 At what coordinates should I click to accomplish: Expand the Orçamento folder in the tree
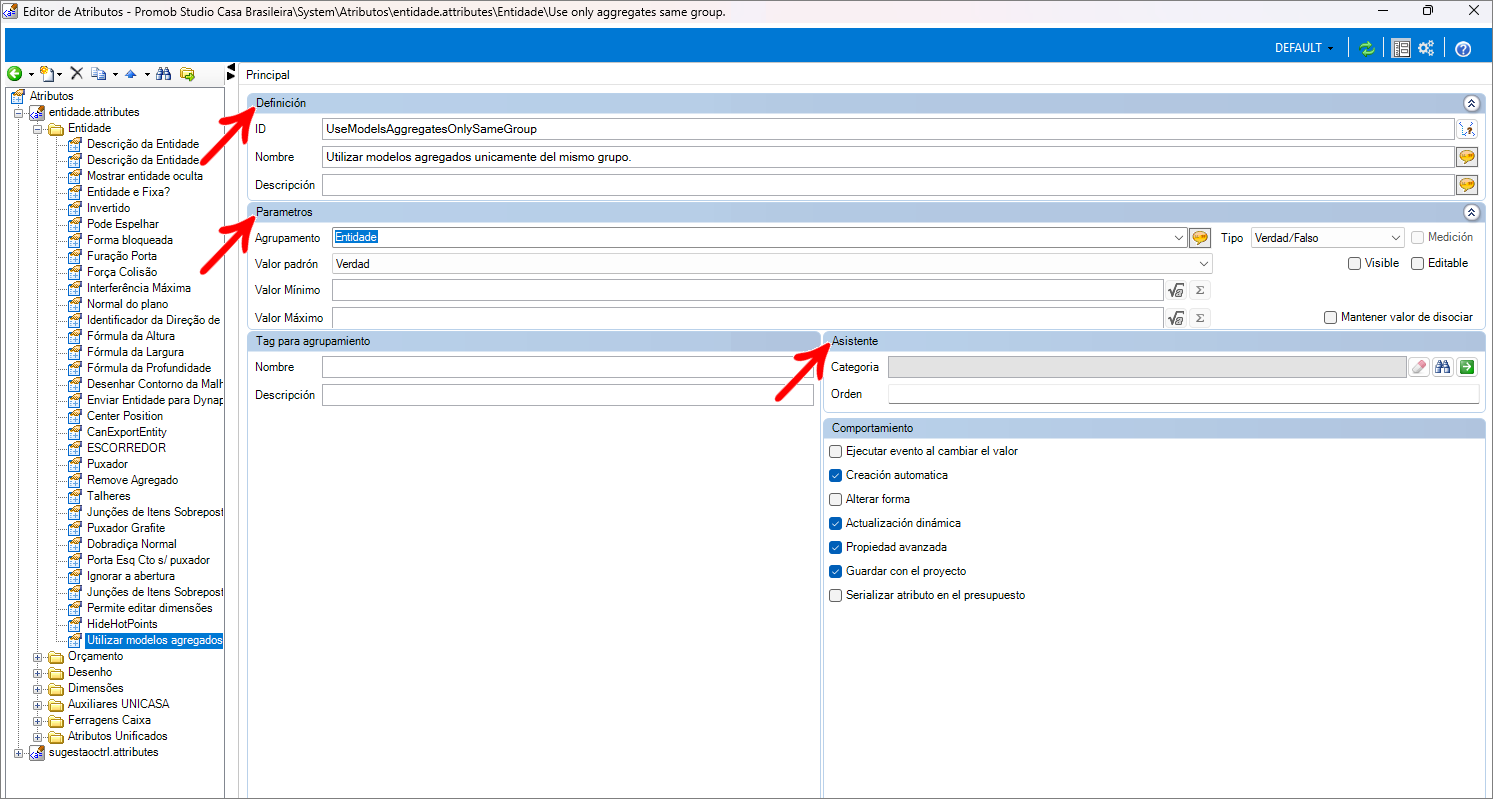tap(38, 657)
